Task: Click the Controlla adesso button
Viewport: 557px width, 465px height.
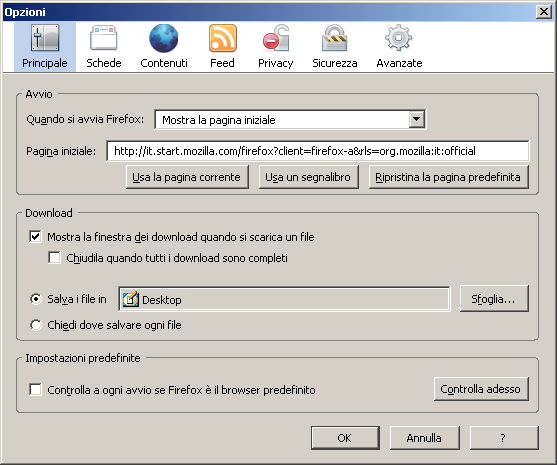Action: click(481, 389)
